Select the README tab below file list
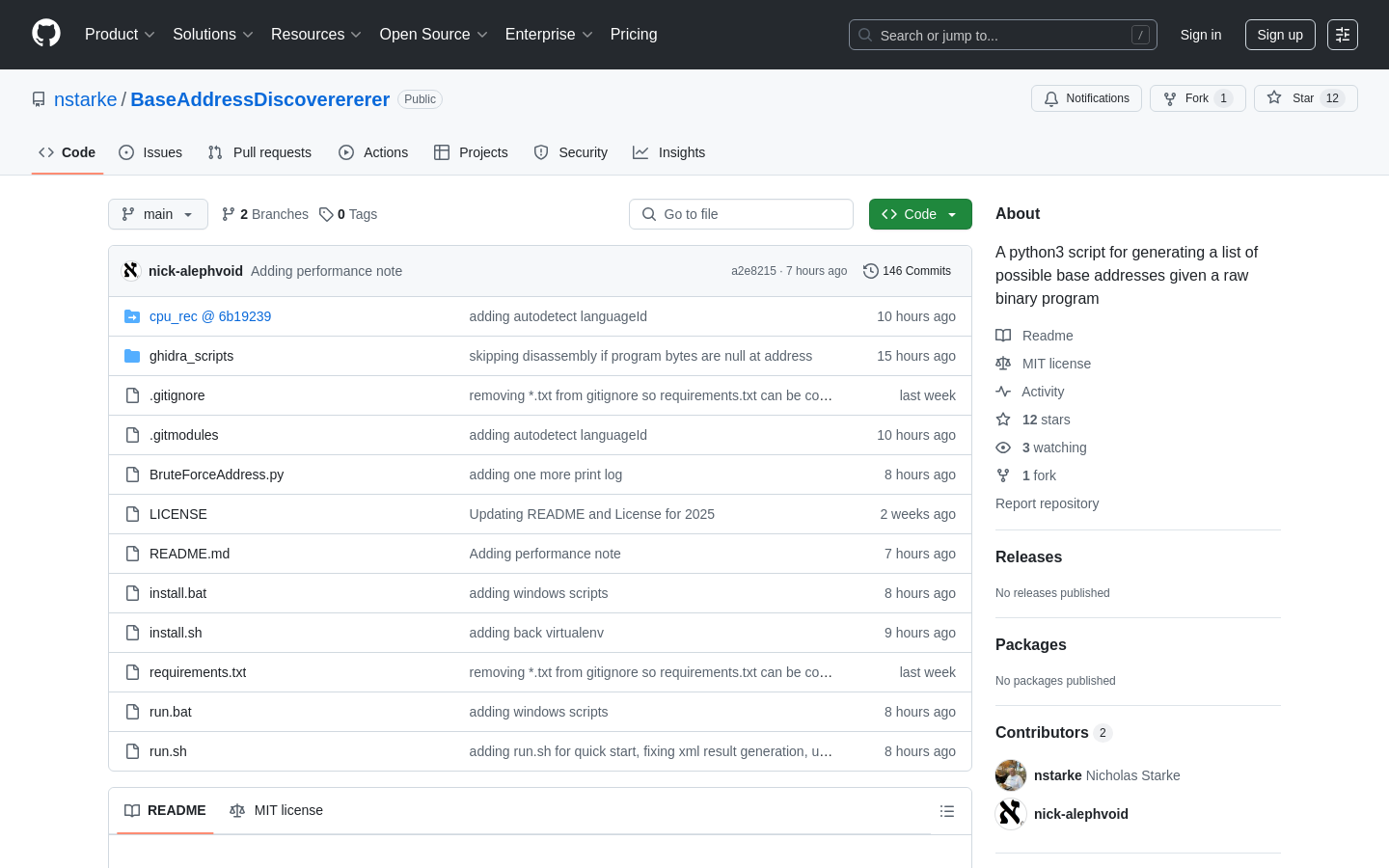 [165, 810]
